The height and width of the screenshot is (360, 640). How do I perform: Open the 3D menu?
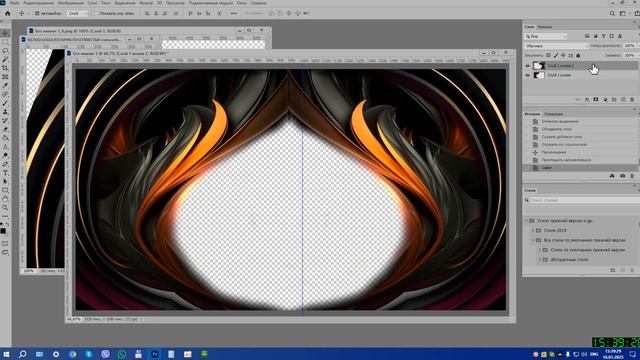[x=159, y=3]
